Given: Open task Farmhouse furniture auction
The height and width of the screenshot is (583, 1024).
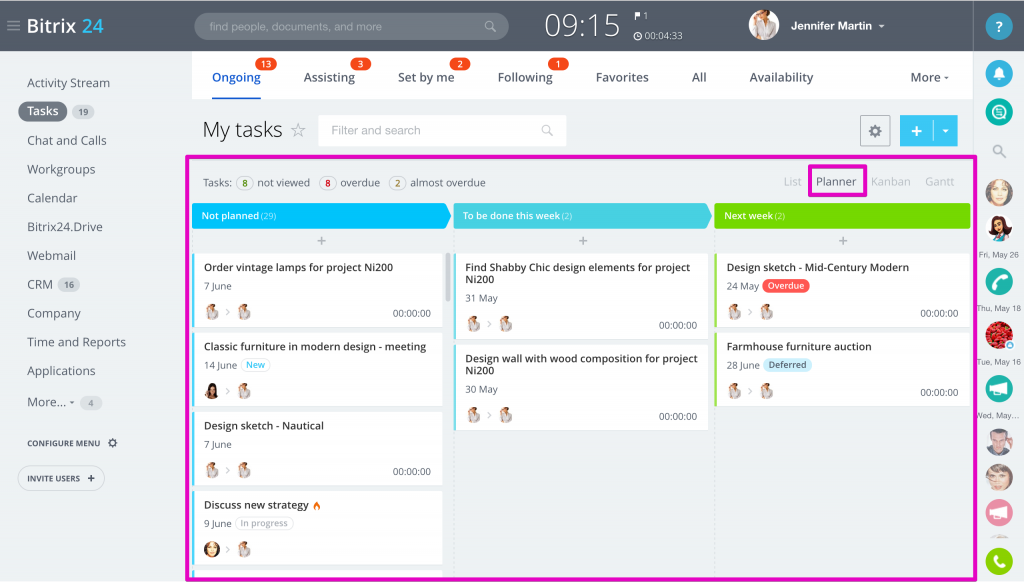Looking at the screenshot, I should [x=799, y=347].
